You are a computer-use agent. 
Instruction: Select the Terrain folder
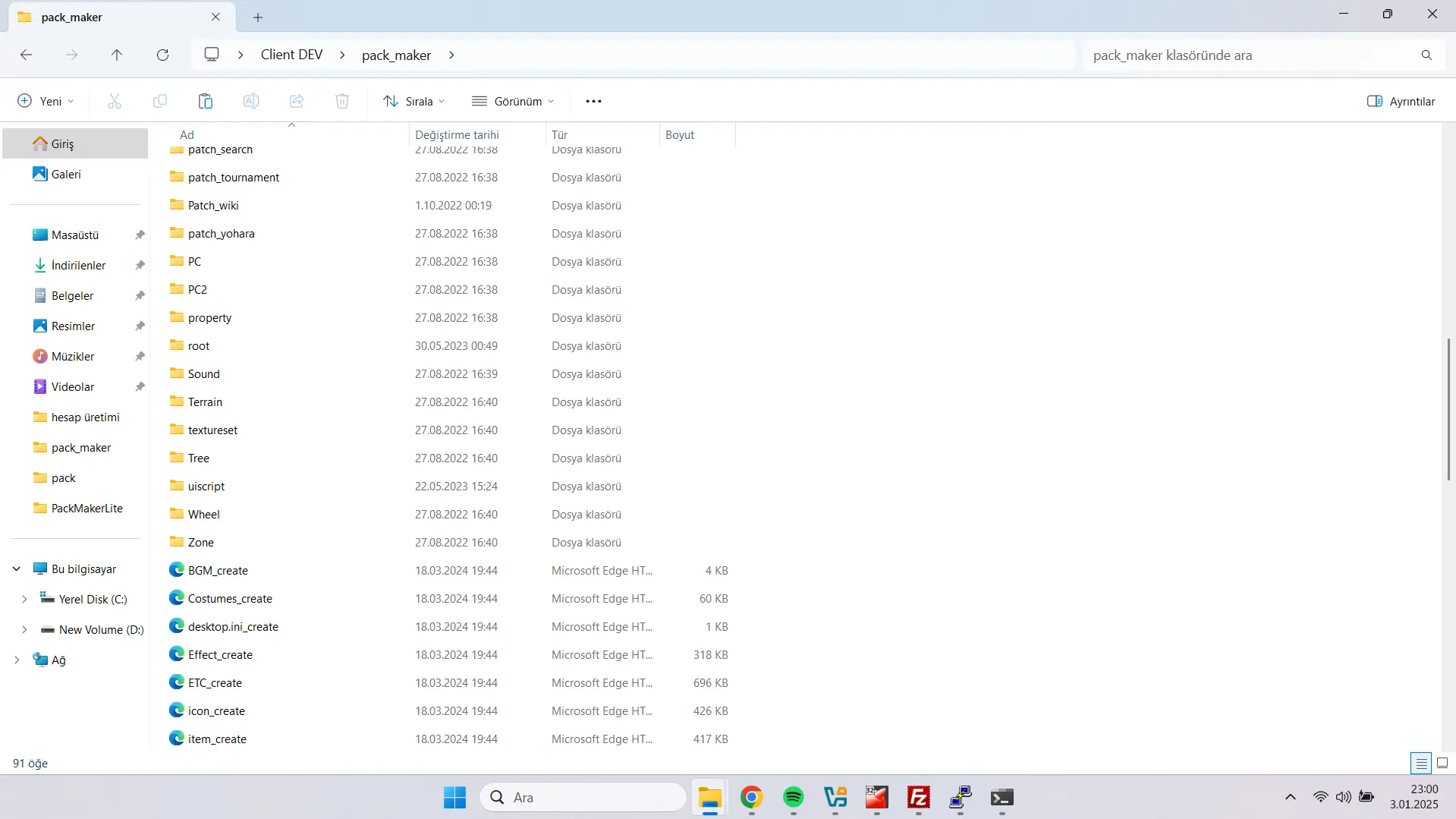click(x=205, y=402)
